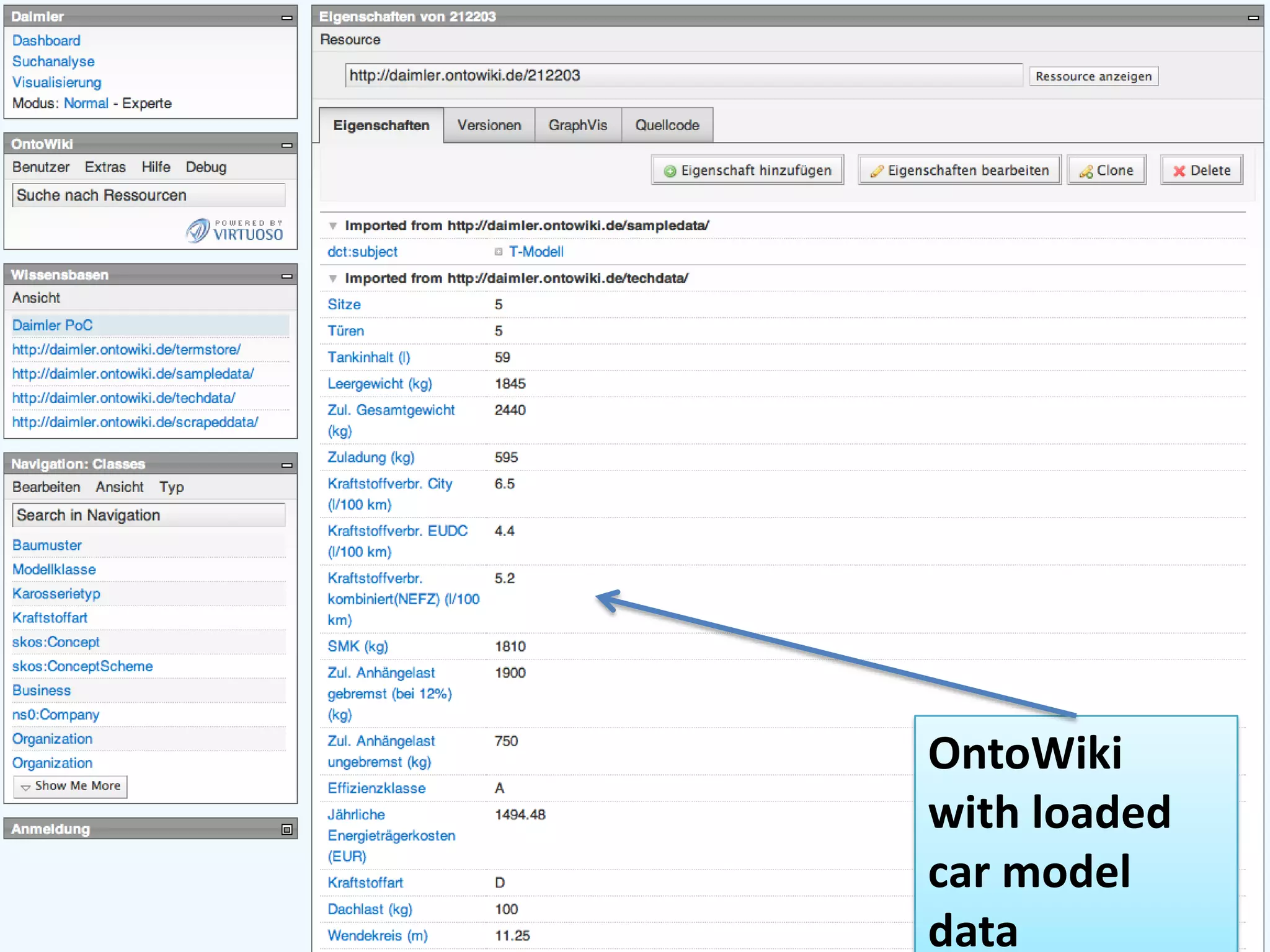Open Kraftstoffart class in Navigation
The width and height of the screenshot is (1270, 952).
click(50, 619)
